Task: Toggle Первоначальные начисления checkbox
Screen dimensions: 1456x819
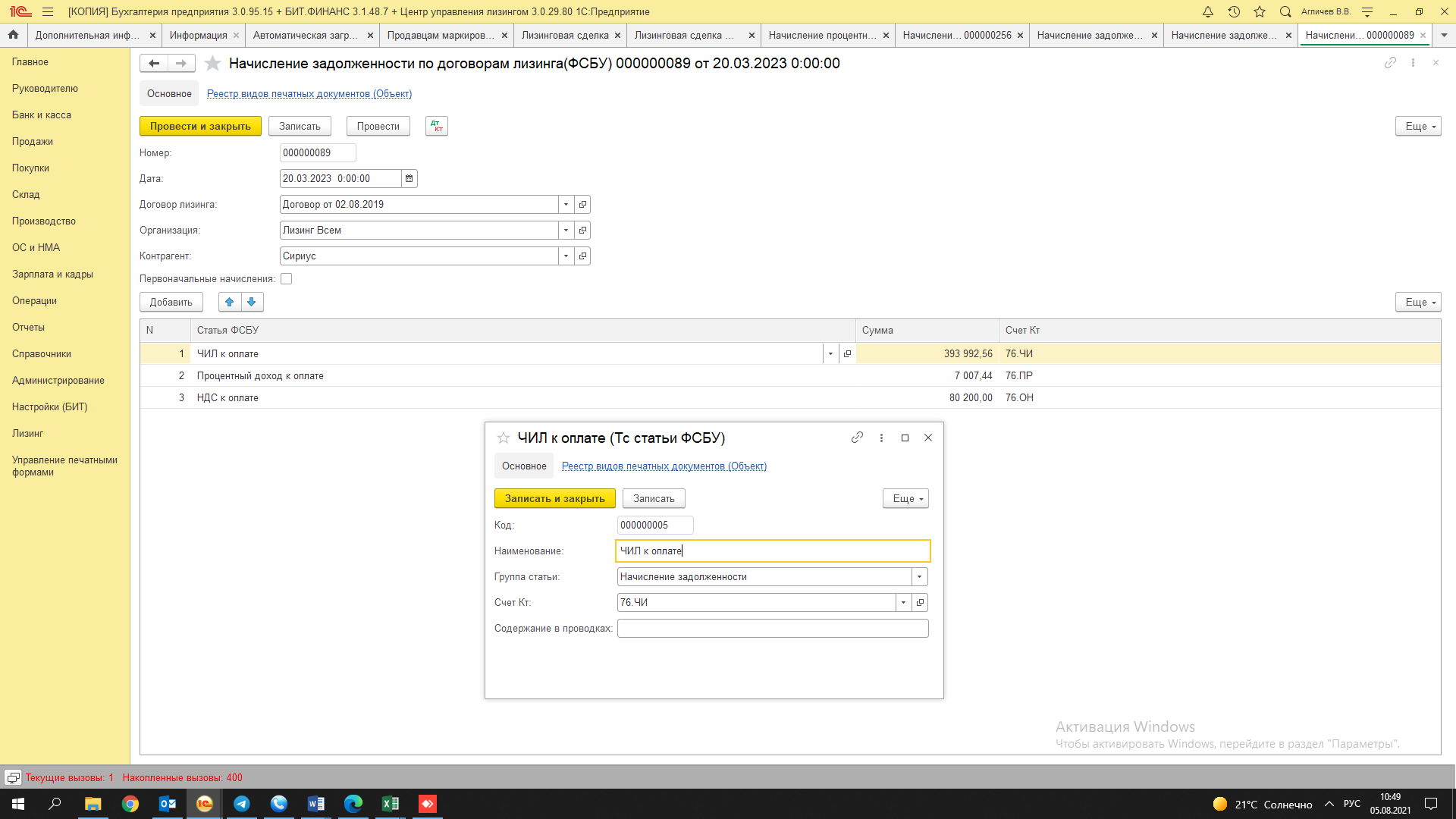Action: (x=287, y=279)
